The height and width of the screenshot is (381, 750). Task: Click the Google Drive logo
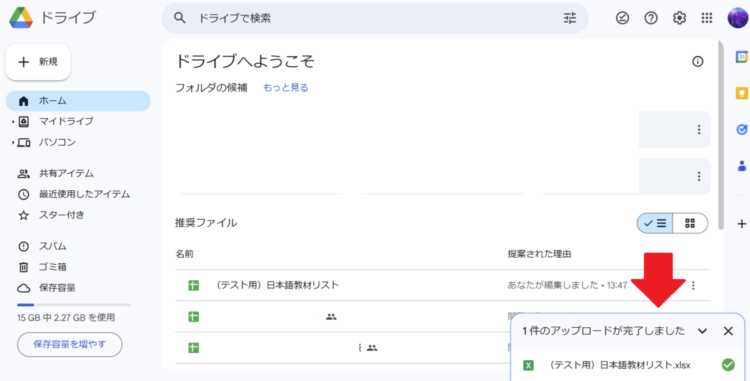pyautogui.click(x=21, y=18)
